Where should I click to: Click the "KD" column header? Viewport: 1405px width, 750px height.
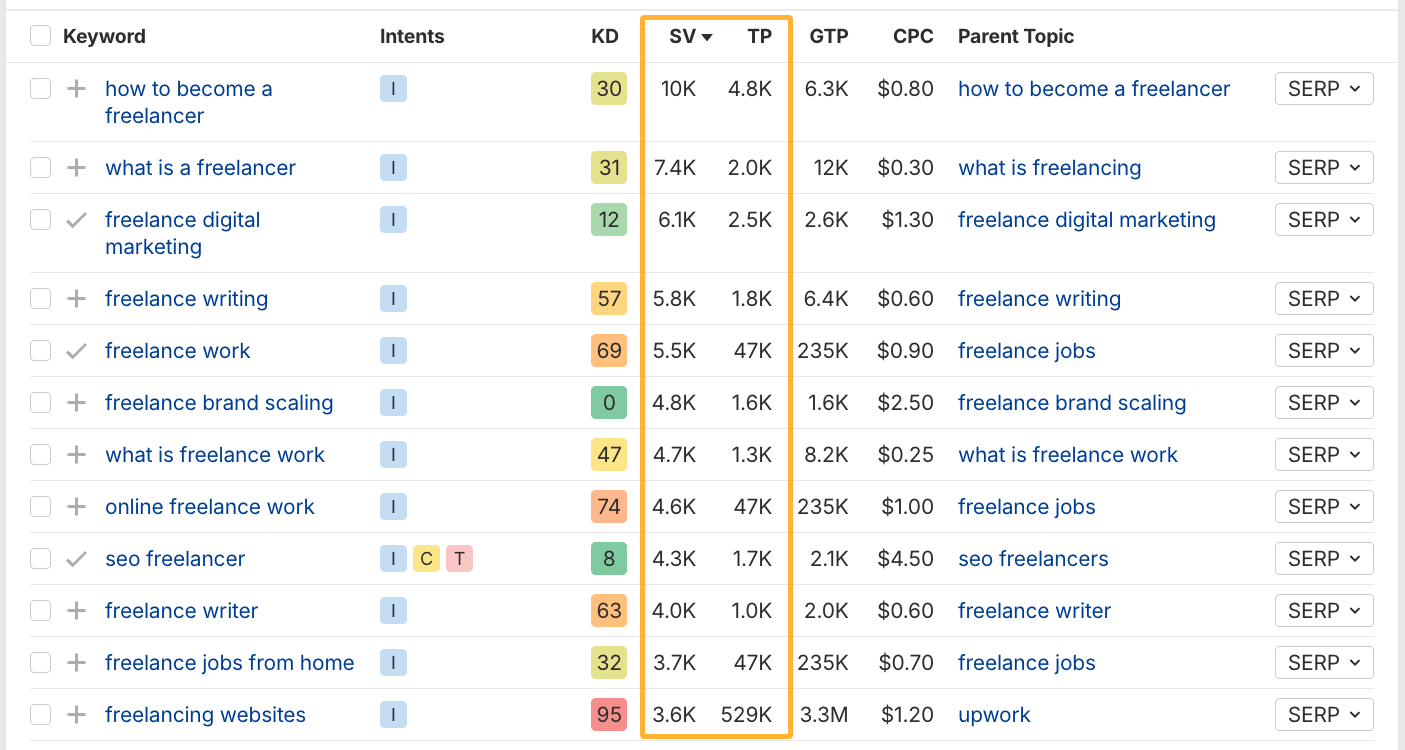[604, 36]
